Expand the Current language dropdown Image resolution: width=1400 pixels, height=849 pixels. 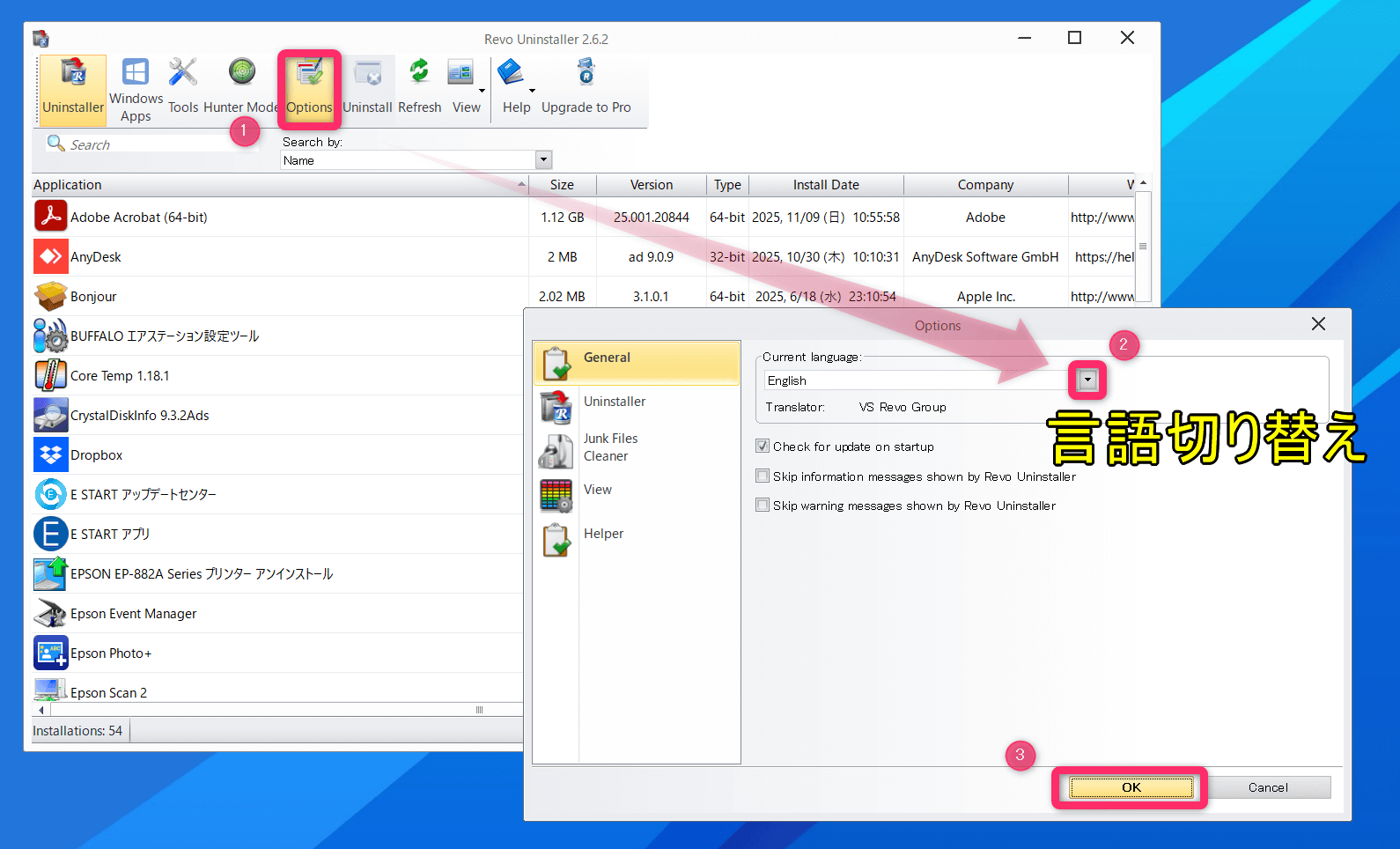pos(1087,380)
